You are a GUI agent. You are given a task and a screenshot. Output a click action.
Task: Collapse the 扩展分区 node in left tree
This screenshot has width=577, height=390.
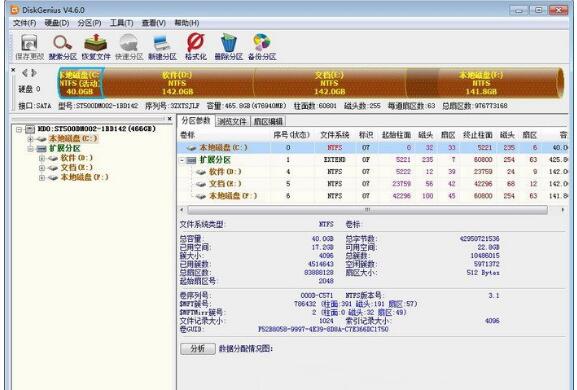(31, 149)
